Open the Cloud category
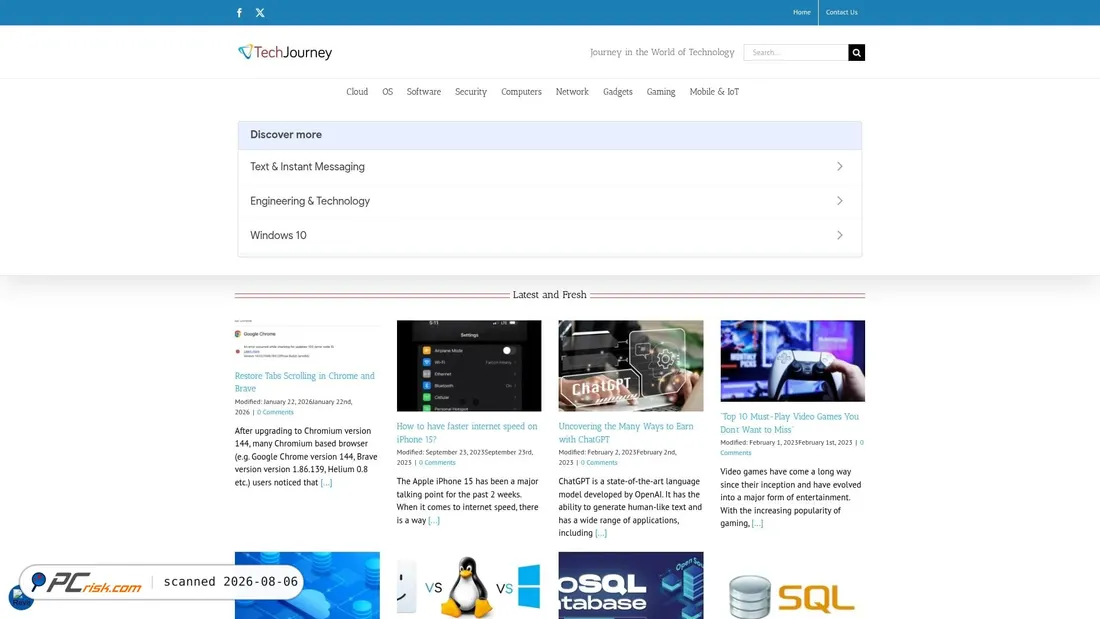The height and width of the screenshot is (619, 1100). [x=357, y=92]
